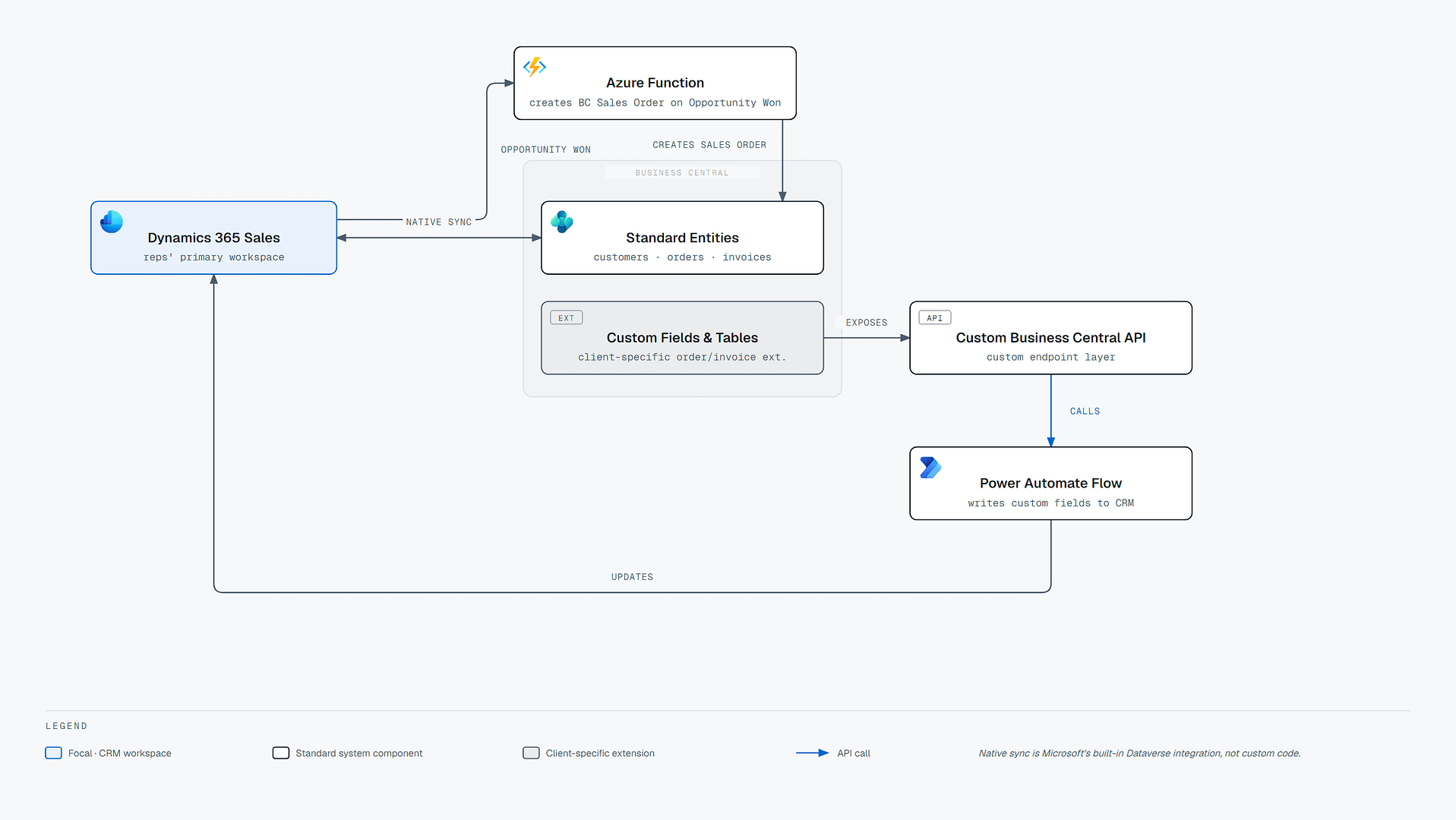1456x820 pixels.
Task: Select the Dynamics 365 Sales node title
Action: click(x=213, y=238)
